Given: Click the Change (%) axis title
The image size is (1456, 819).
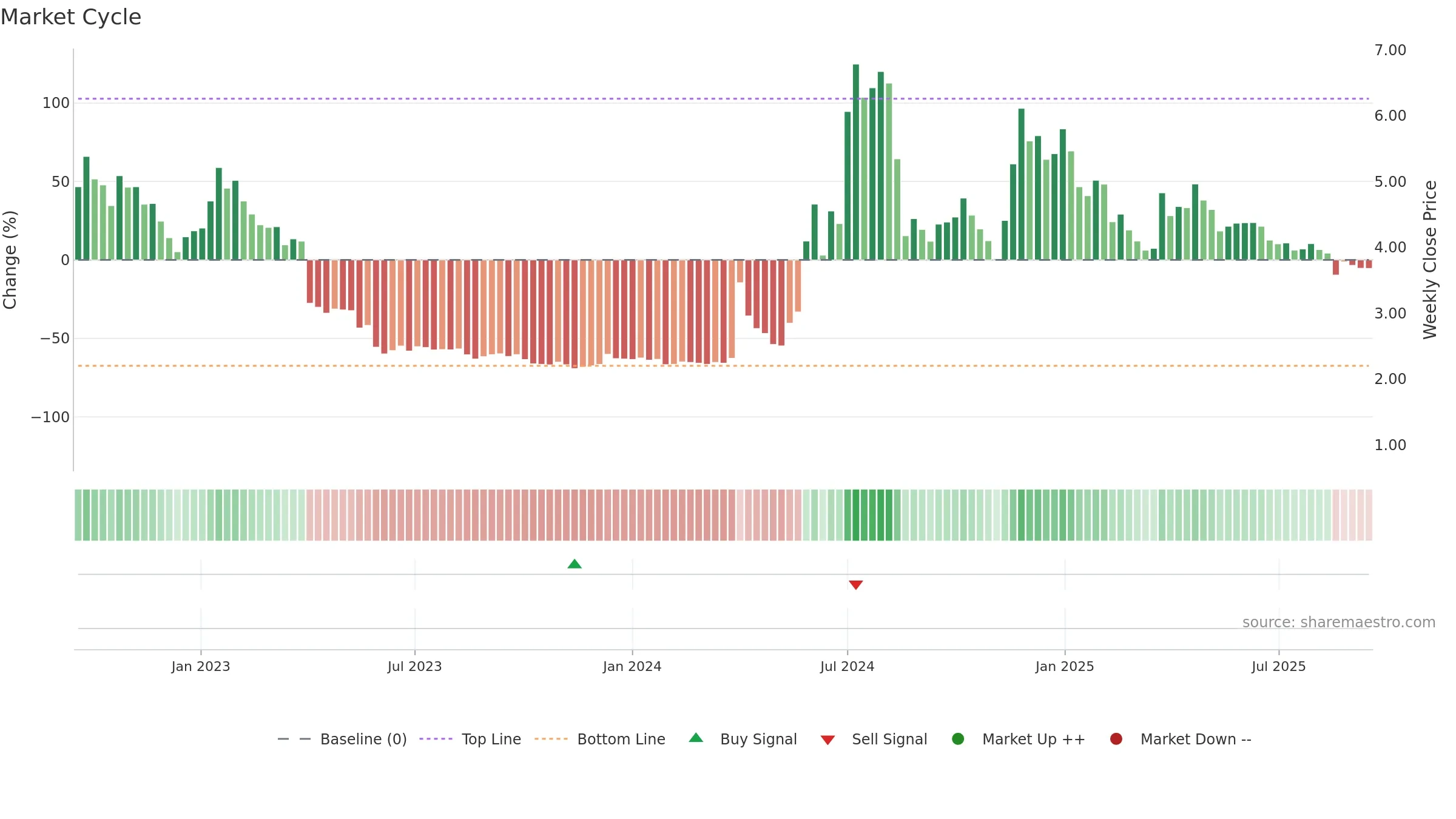Looking at the screenshot, I should click(10, 260).
